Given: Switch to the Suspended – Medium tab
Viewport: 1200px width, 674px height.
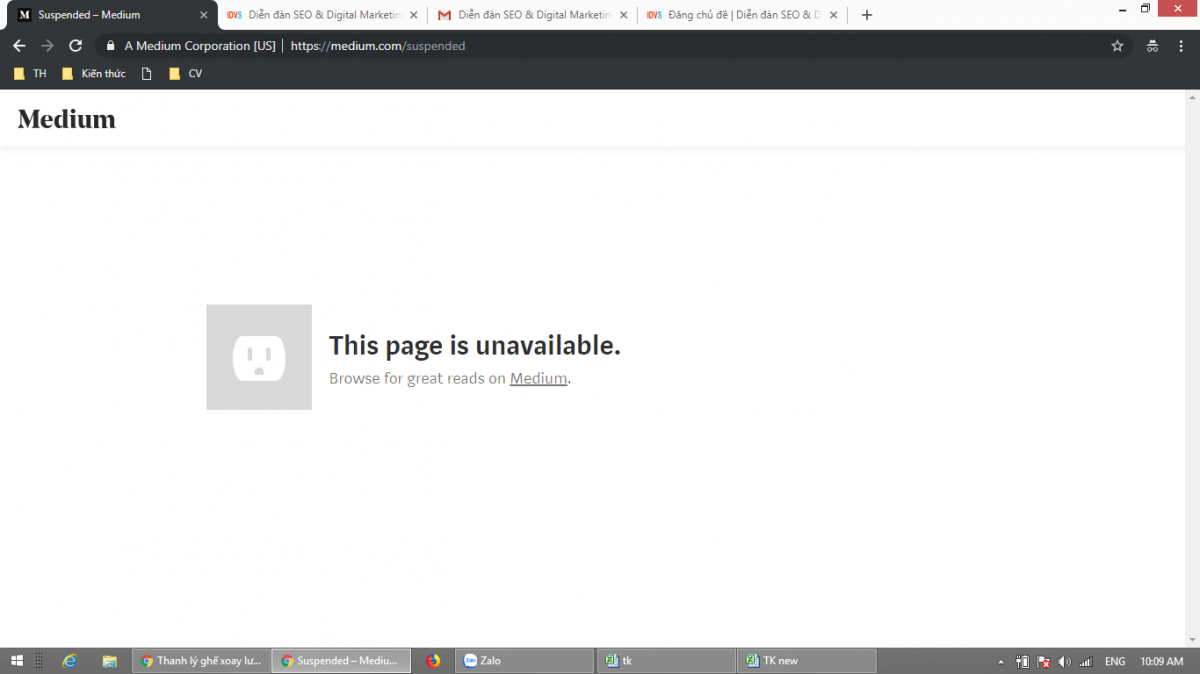Looking at the screenshot, I should point(113,15).
